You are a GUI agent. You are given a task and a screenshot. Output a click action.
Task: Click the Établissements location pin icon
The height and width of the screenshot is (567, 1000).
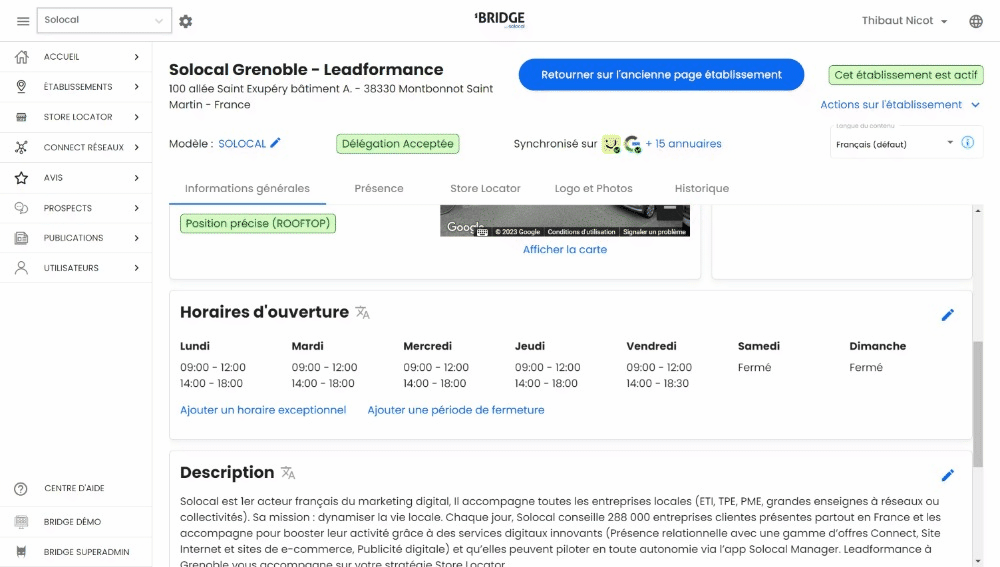coord(21,87)
